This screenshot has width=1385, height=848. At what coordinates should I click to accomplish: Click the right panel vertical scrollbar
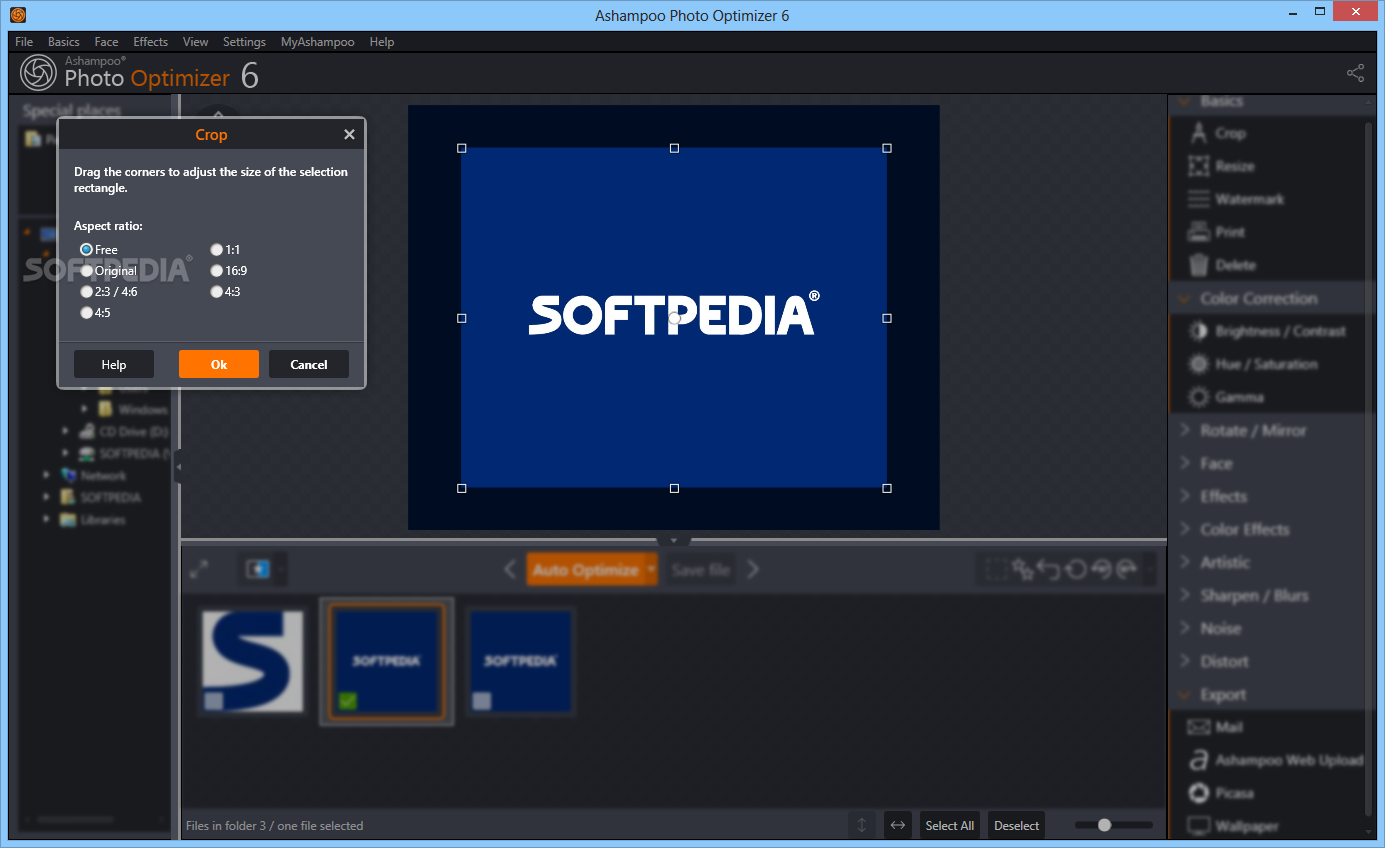[x=1370, y=468]
